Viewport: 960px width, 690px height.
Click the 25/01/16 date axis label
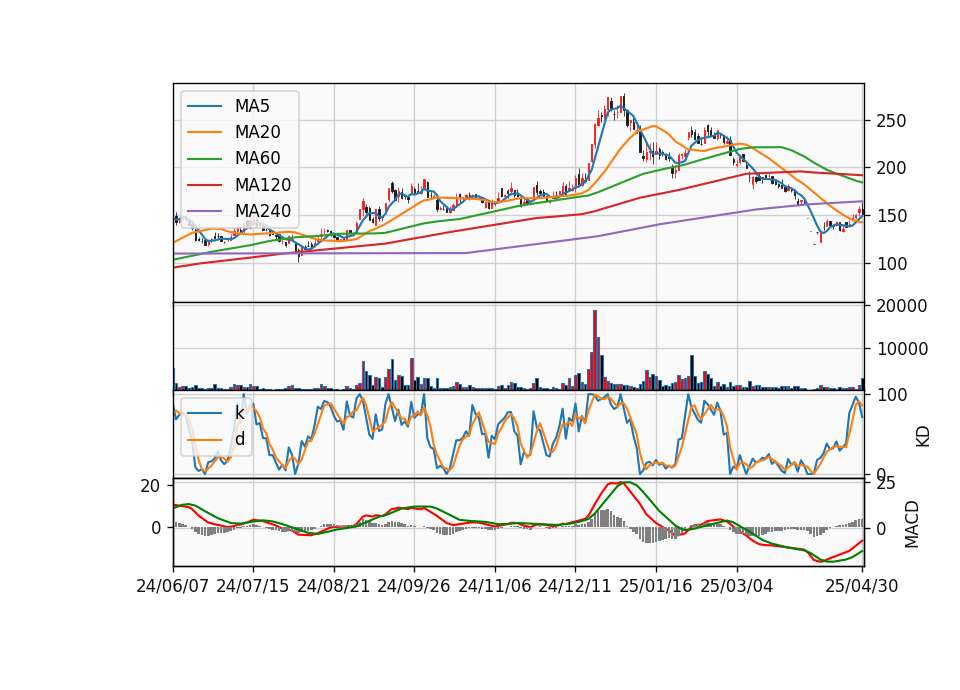(656, 586)
